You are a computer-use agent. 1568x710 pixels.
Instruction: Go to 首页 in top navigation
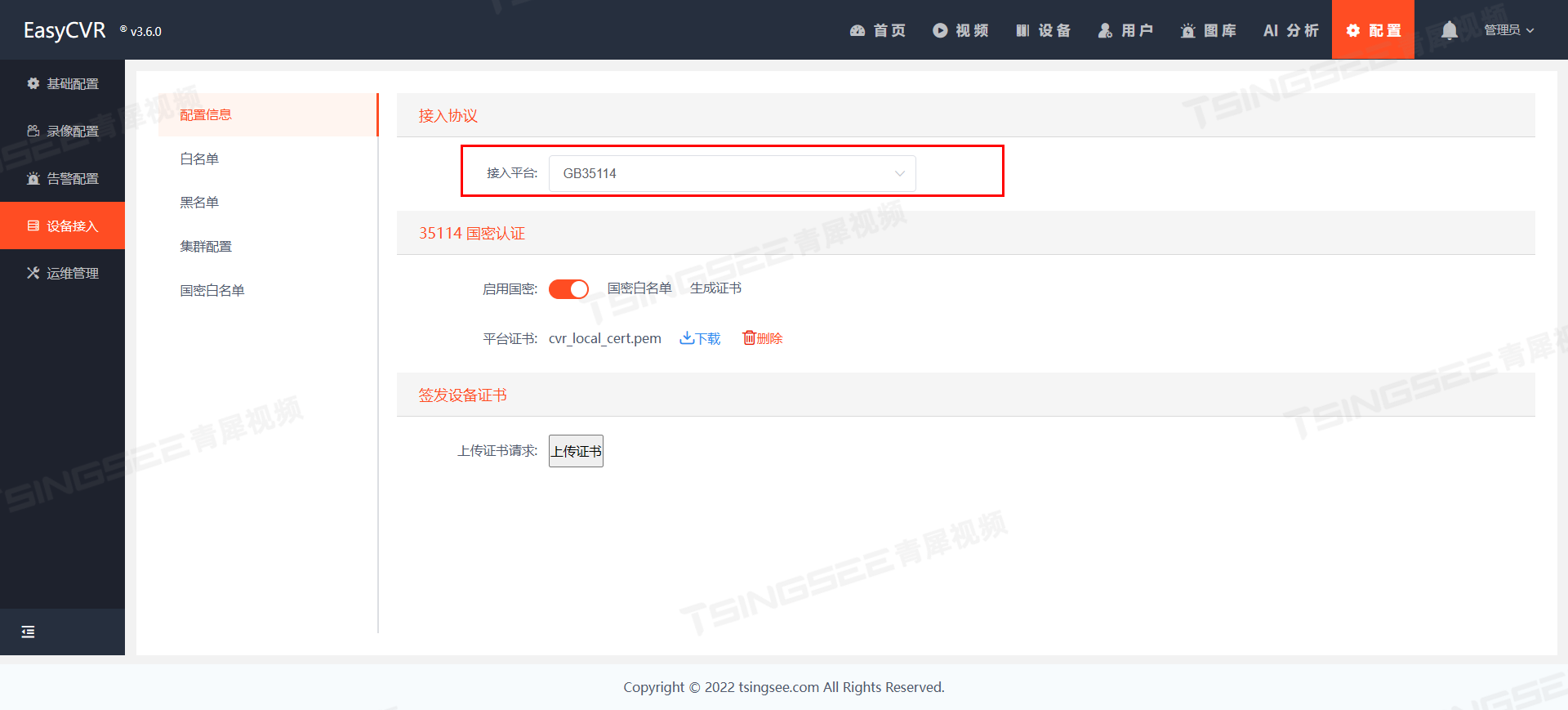pyautogui.click(x=878, y=30)
